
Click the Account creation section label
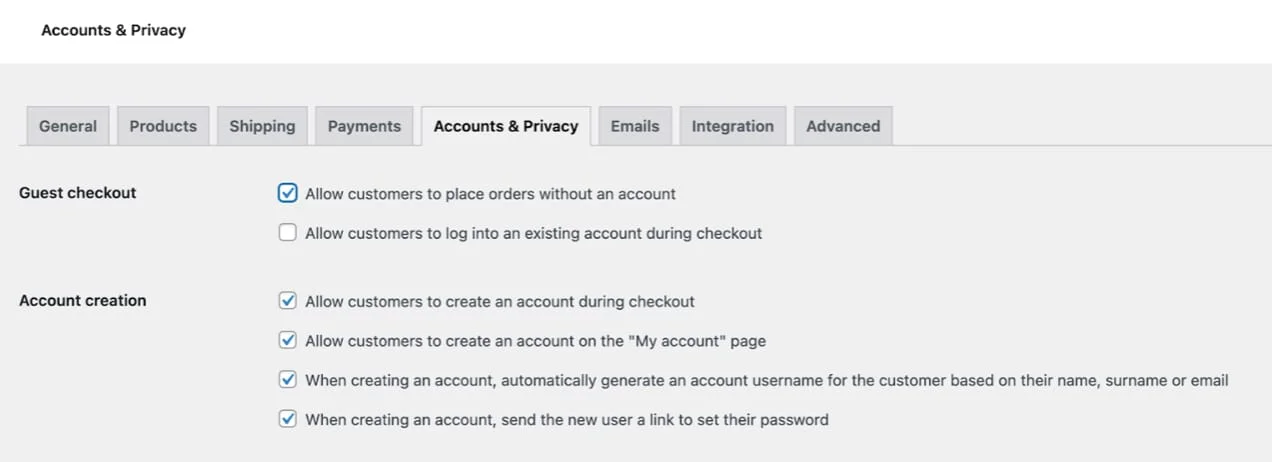pos(83,301)
